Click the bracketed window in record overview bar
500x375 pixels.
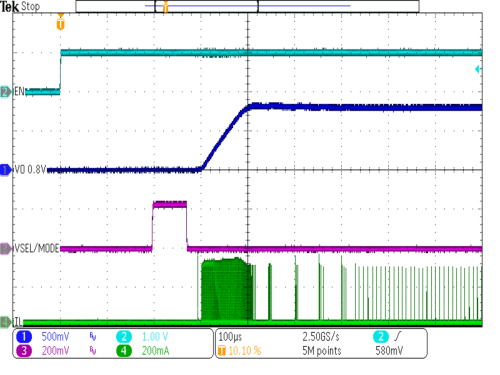tap(206, 6)
